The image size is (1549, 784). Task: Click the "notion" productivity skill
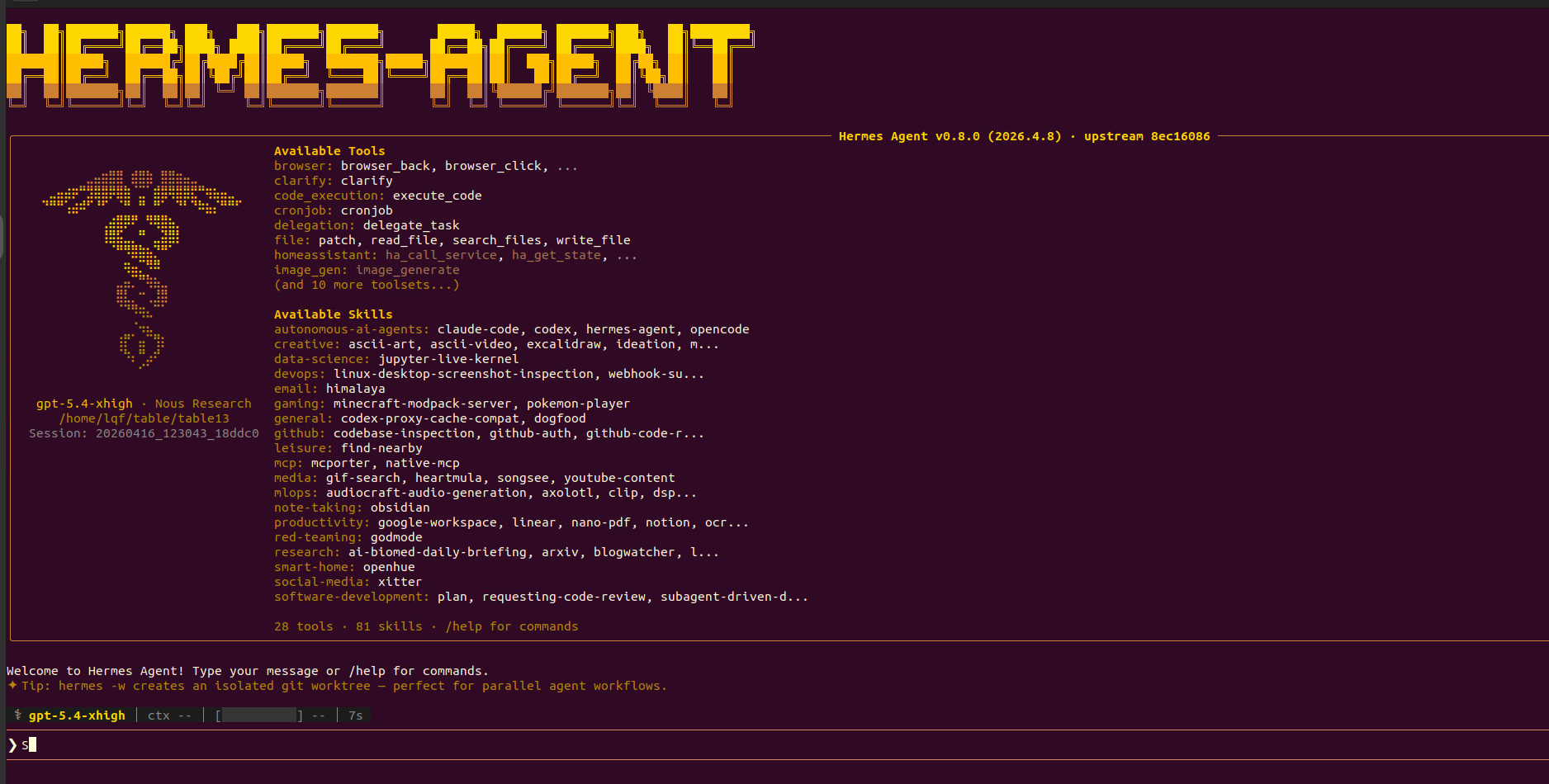668,522
